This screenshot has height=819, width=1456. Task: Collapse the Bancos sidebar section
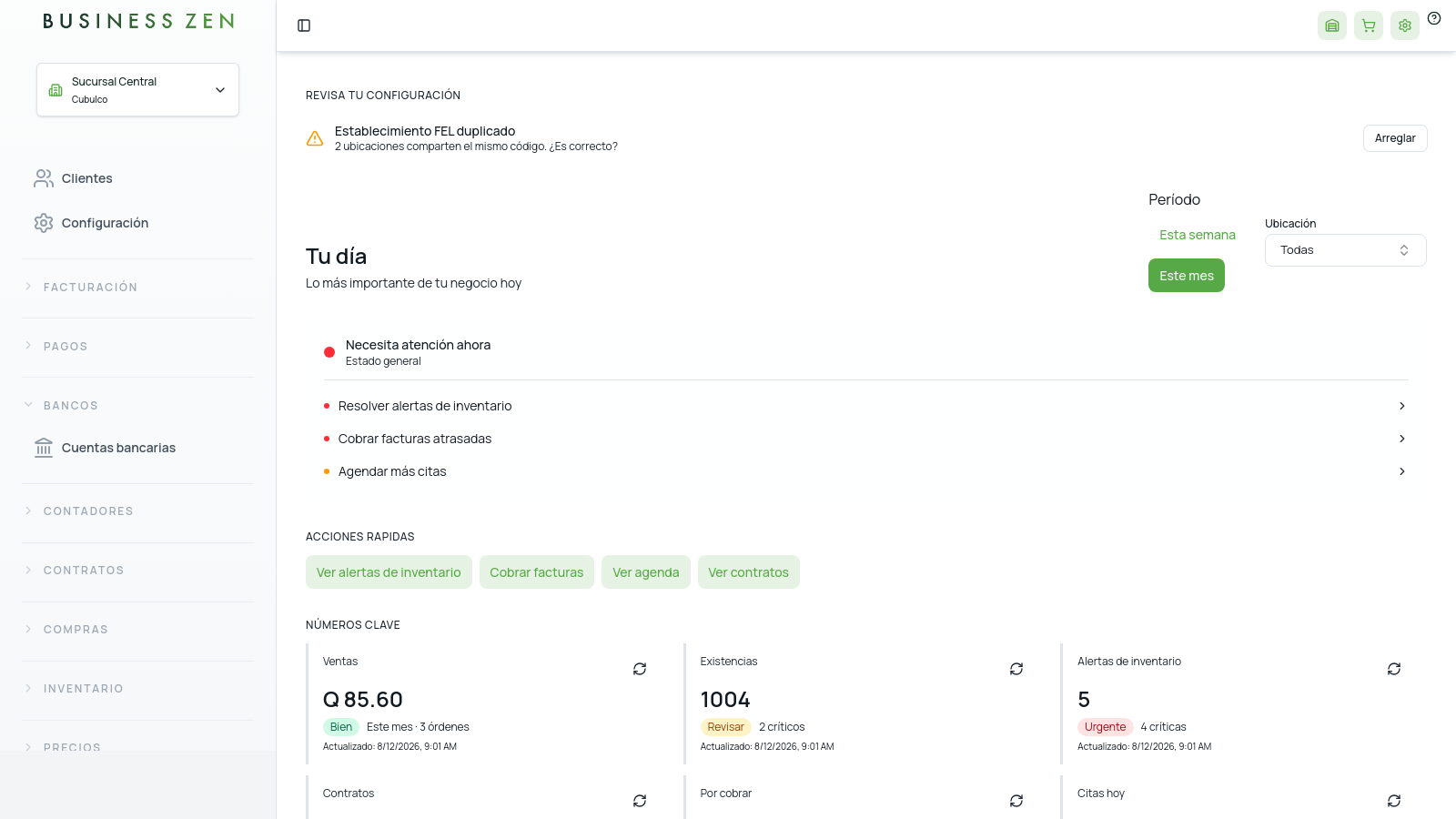pyautogui.click(x=138, y=405)
